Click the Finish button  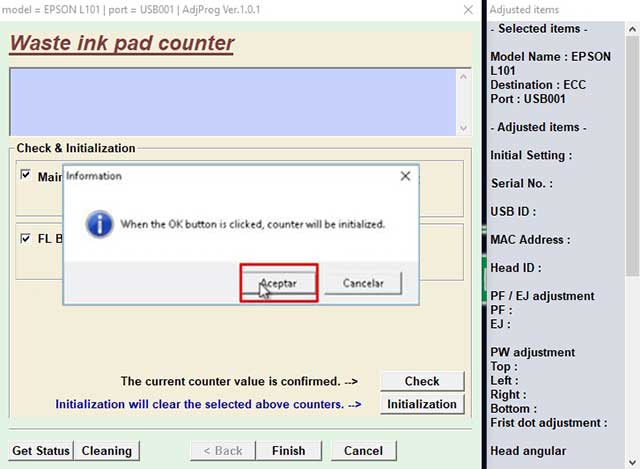[289, 451]
